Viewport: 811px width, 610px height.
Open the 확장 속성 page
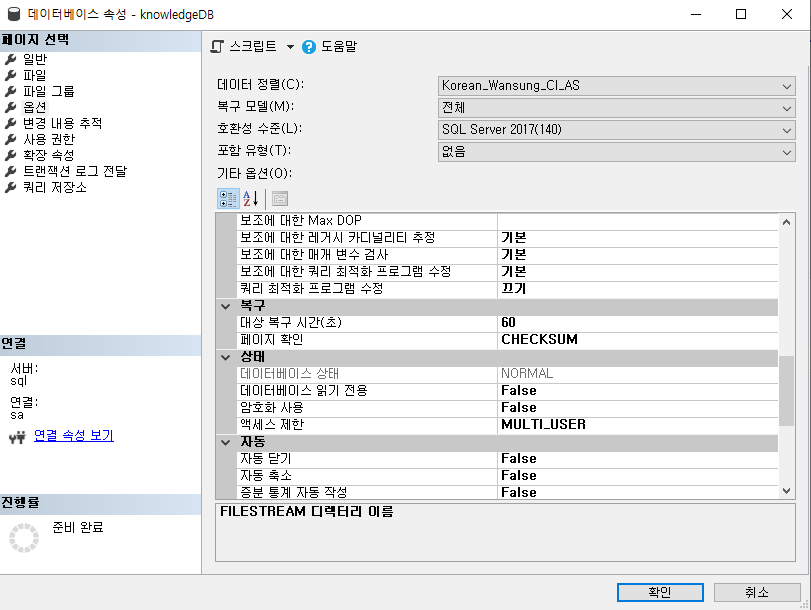pyautogui.click(x=49, y=155)
